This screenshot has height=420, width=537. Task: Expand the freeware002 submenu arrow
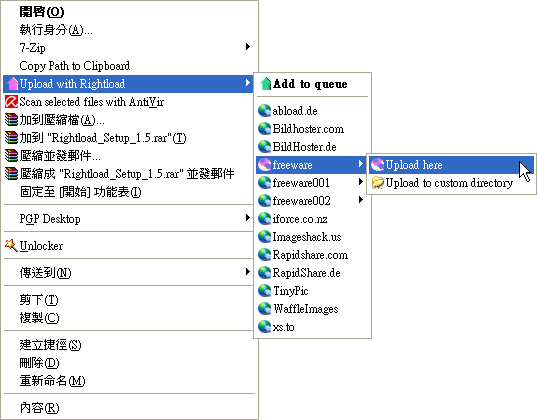(x=361, y=199)
